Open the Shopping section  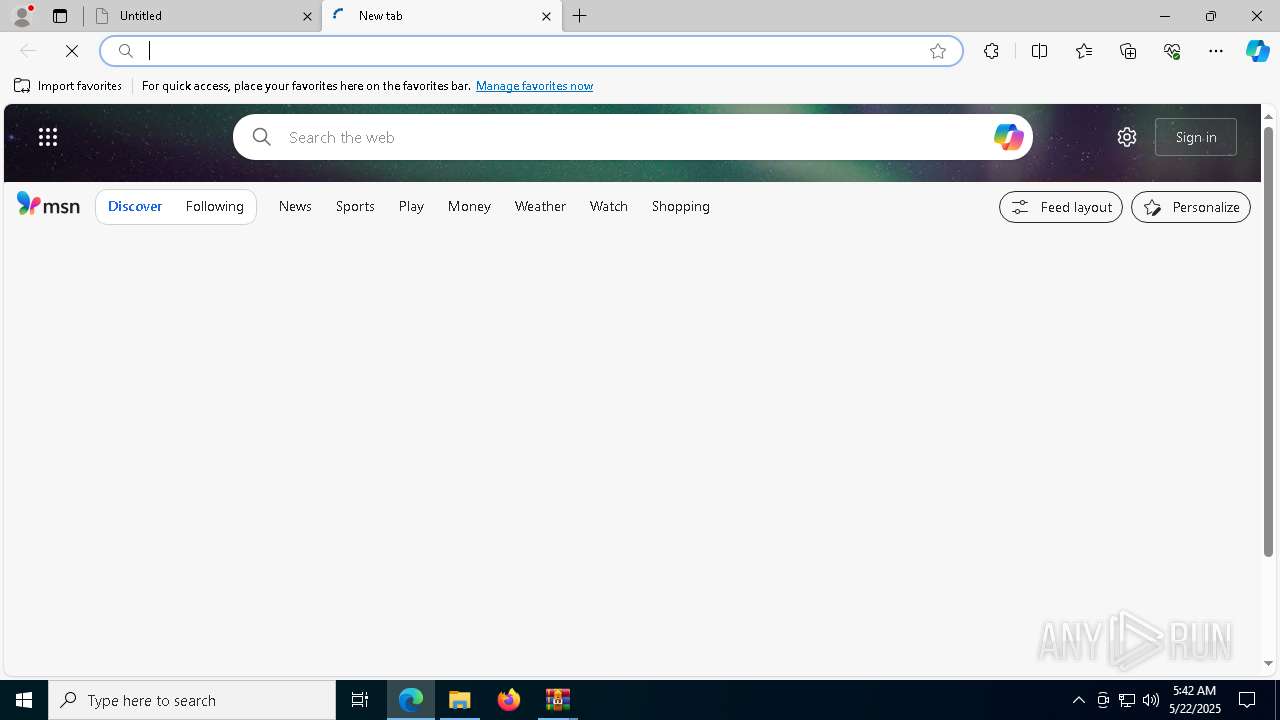681,206
